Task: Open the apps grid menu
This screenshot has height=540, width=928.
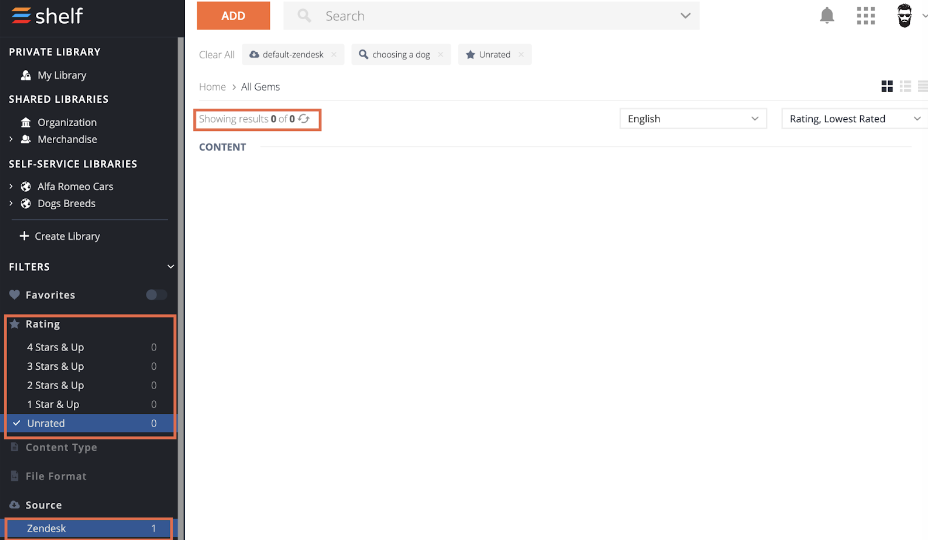Action: coord(865,15)
